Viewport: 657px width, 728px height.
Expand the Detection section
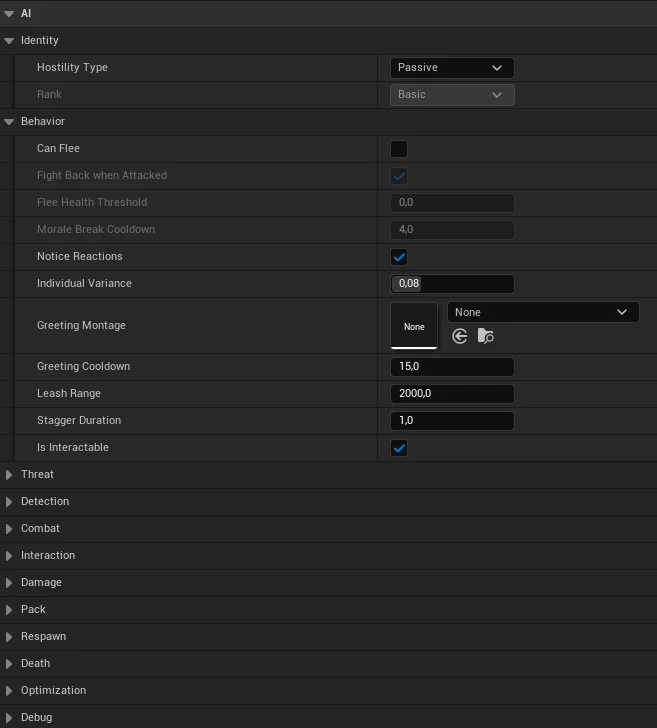9,501
